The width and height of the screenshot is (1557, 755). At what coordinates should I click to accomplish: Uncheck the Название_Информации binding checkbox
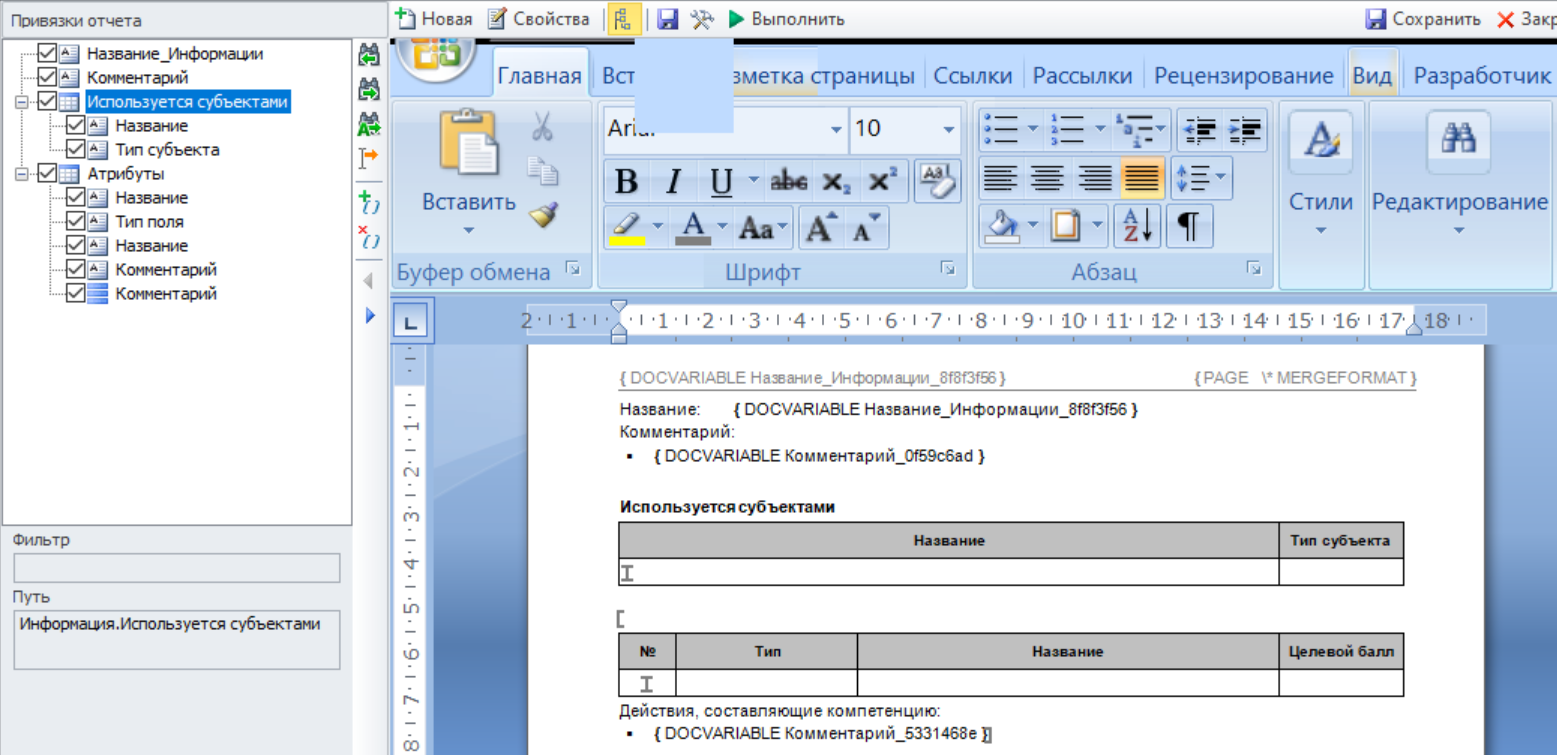tap(47, 54)
